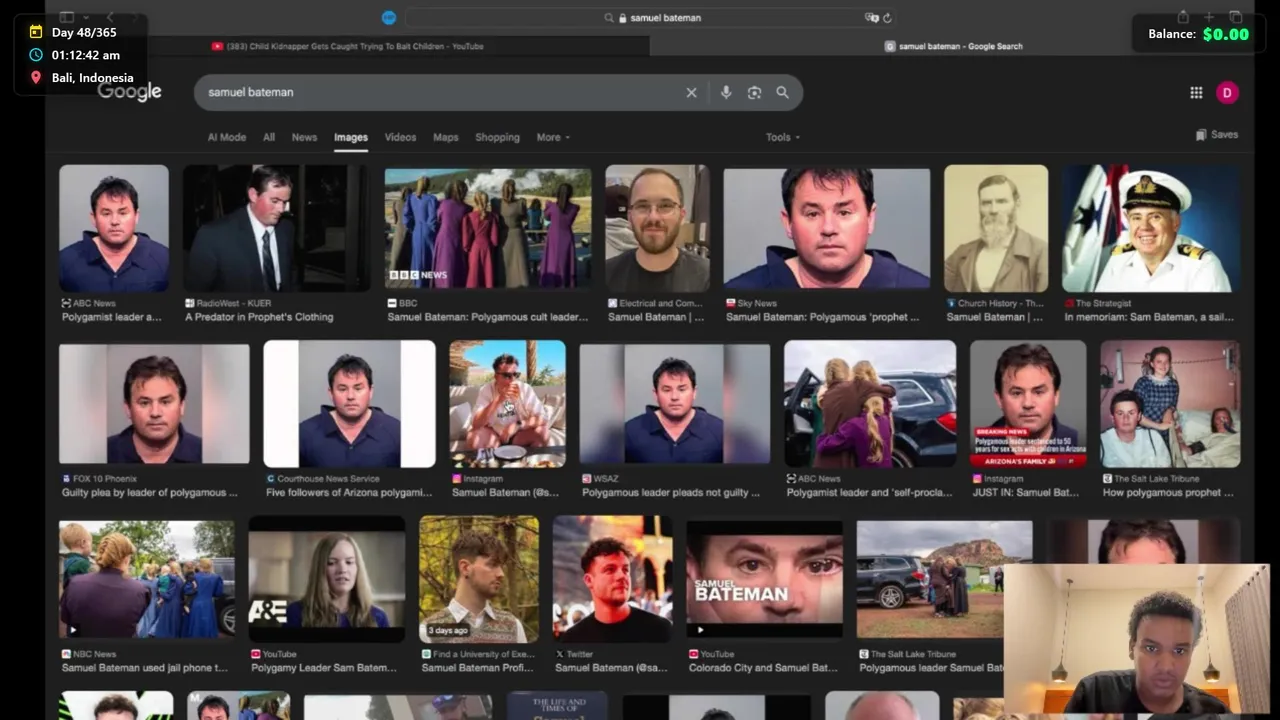Click into the Google search input field
Screen dimensions: 1280x720
click(x=440, y=92)
